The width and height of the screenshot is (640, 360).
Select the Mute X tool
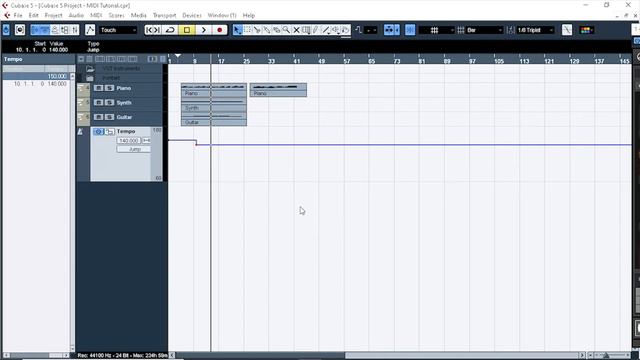pos(296,30)
